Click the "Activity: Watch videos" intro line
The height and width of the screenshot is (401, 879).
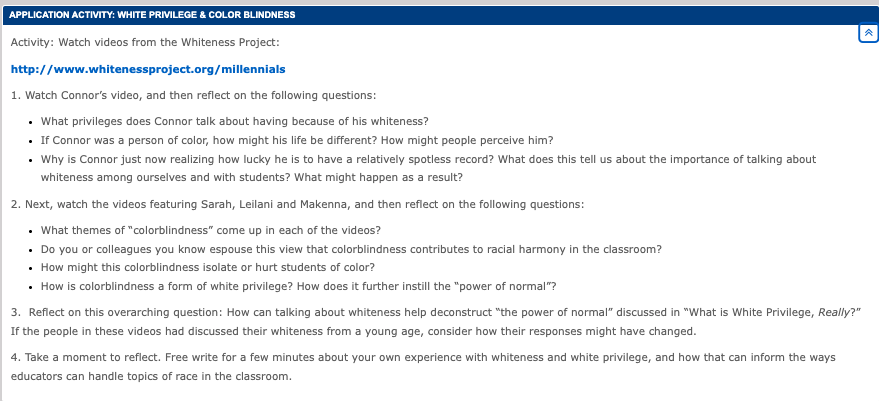144,42
